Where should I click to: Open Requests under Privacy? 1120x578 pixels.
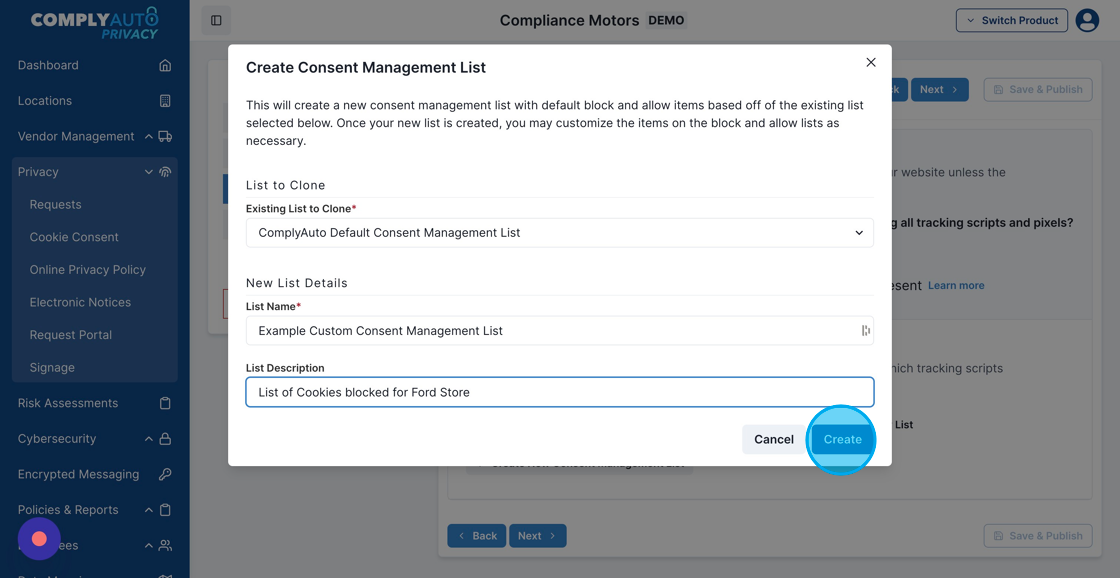[55, 204]
